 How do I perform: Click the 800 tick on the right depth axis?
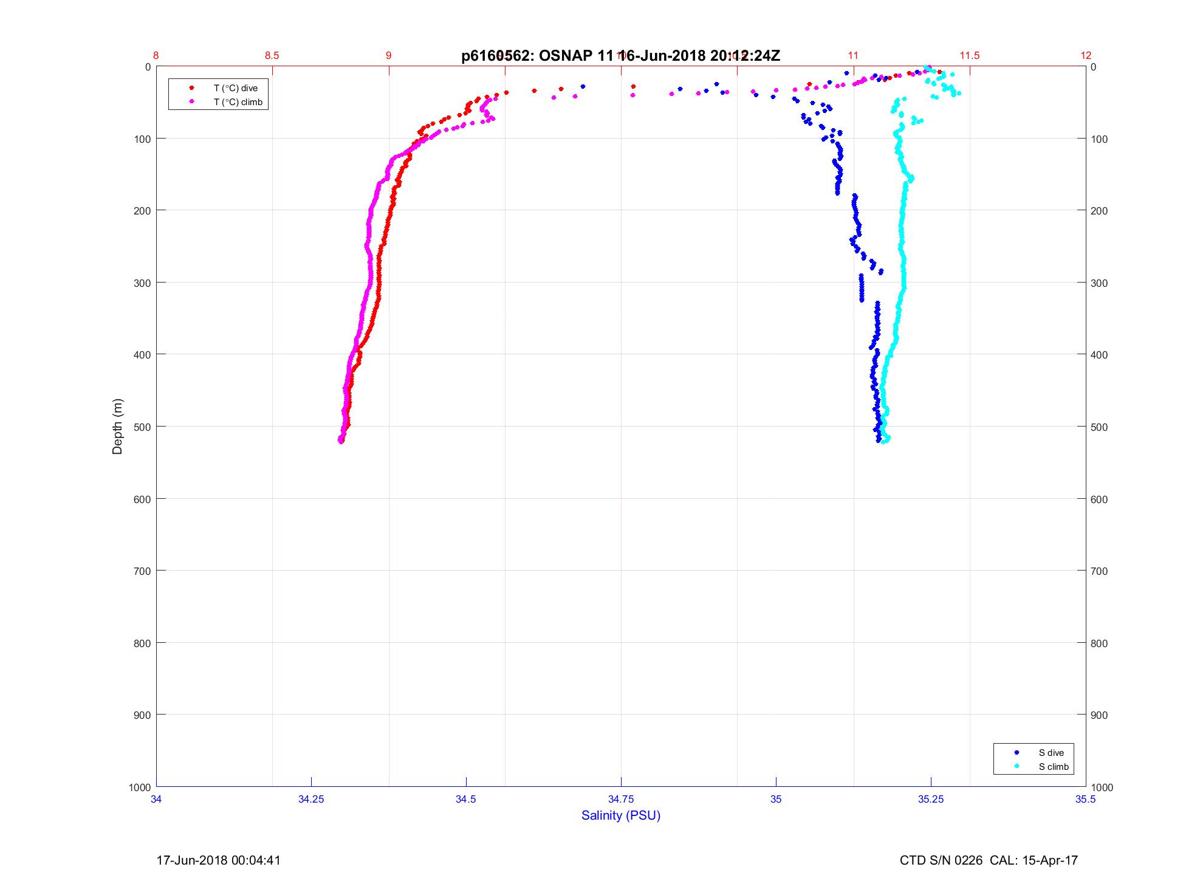(1101, 643)
